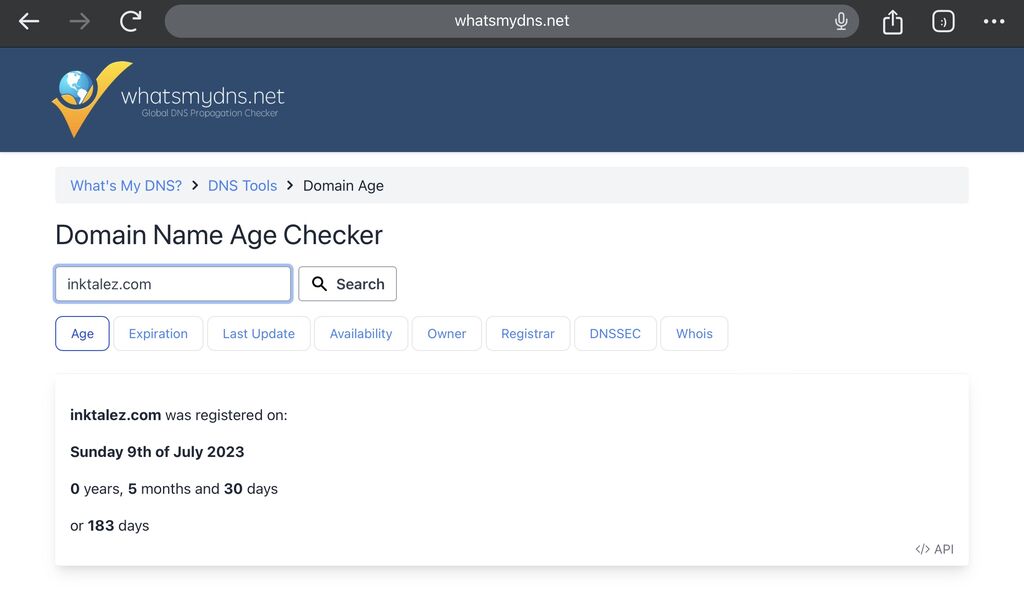This screenshot has height=591, width=1024.
Task: Open the DNSSEC tab
Action: coord(615,334)
